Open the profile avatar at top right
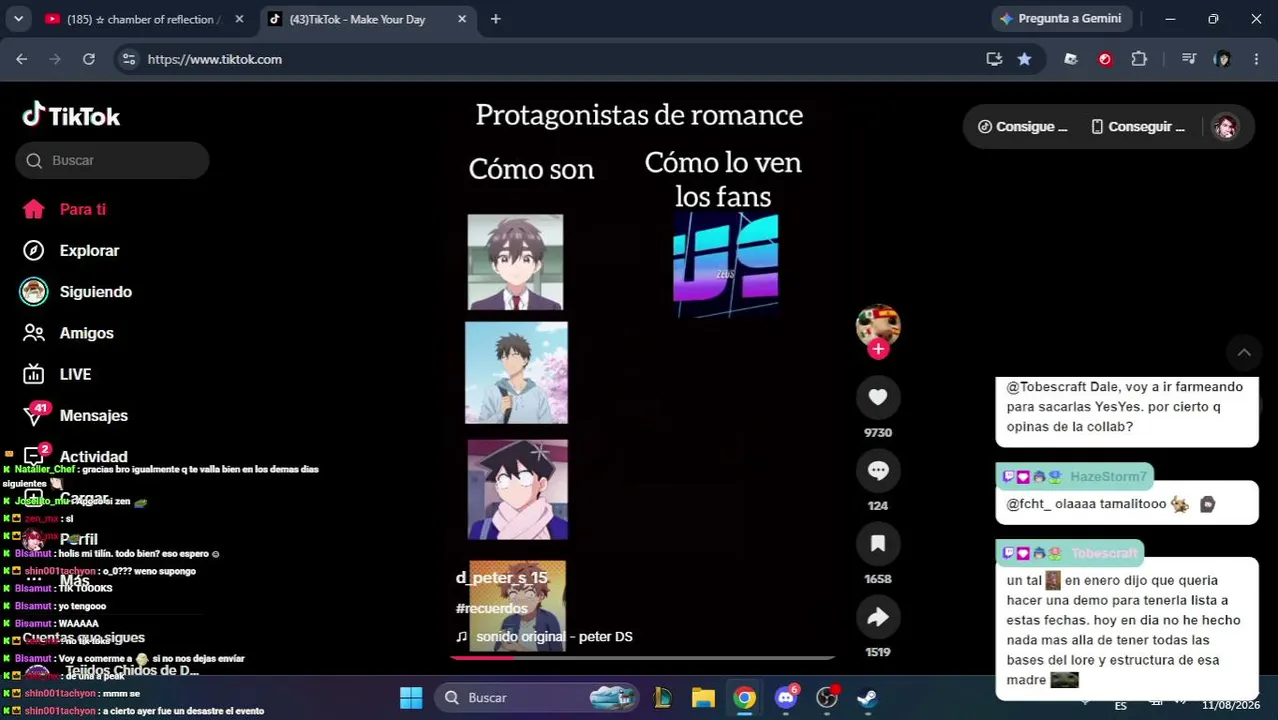 click(1225, 127)
